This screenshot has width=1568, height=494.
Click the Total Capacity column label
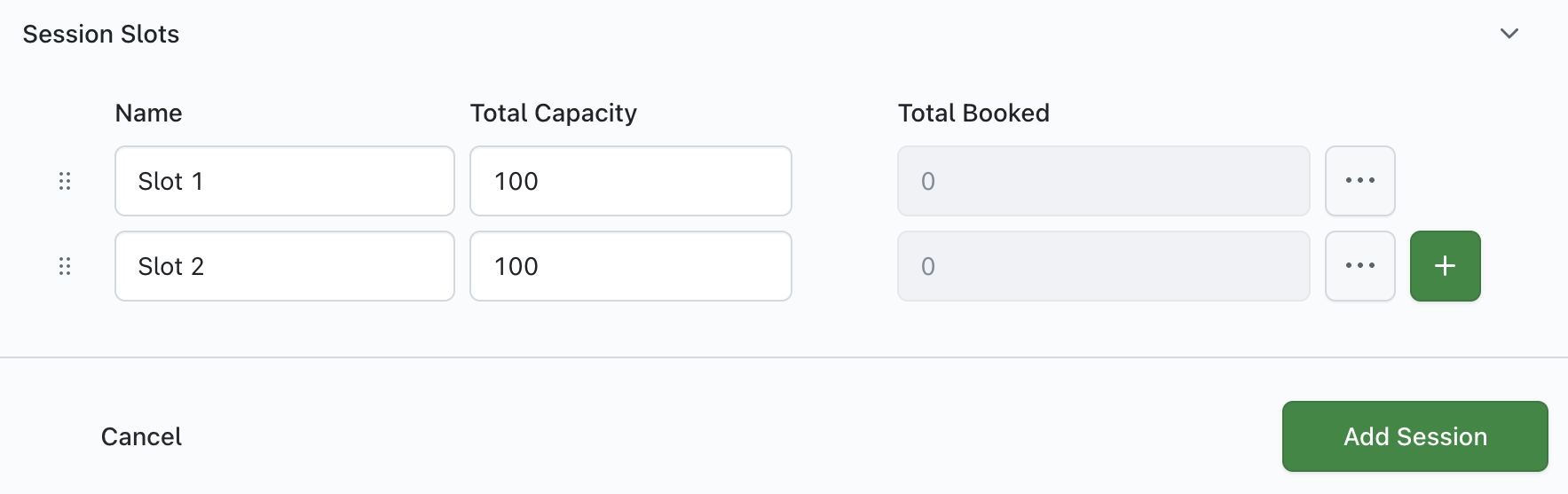tap(553, 113)
